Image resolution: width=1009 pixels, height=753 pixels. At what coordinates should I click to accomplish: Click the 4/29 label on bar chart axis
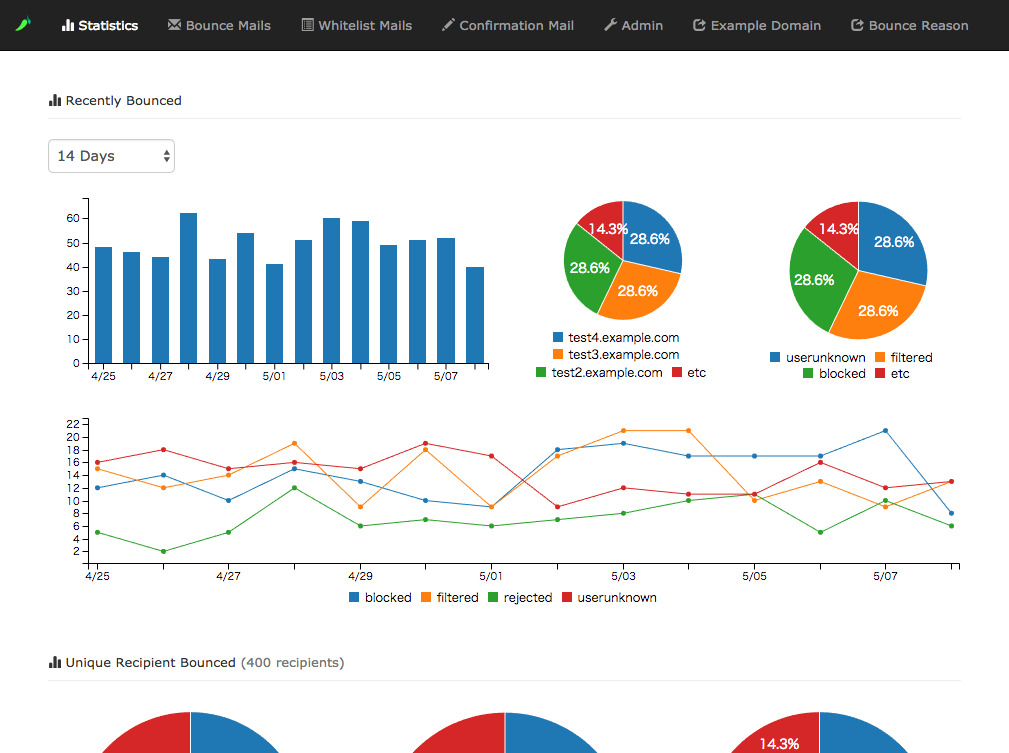click(x=218, y=376)
